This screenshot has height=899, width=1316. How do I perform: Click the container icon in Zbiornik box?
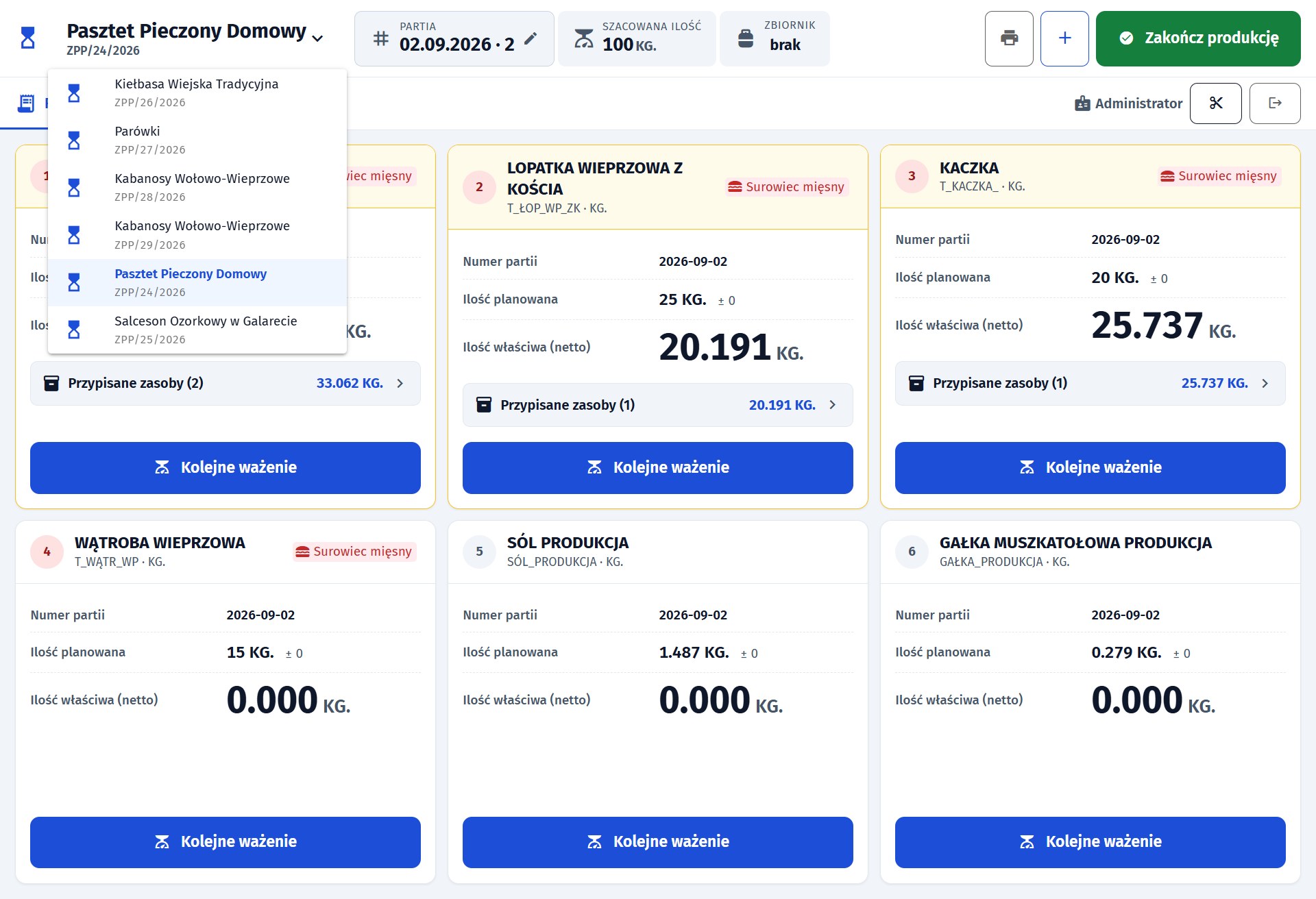pos(746,38)
